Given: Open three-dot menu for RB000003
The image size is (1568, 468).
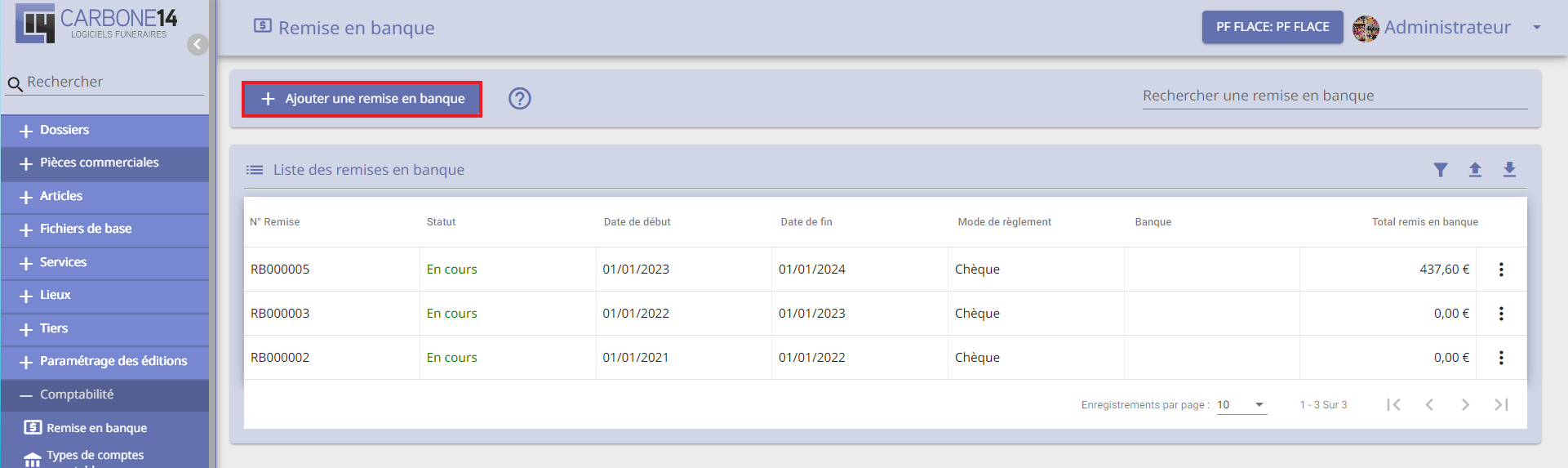Looking at the screenshot, I should point(1501,314).
